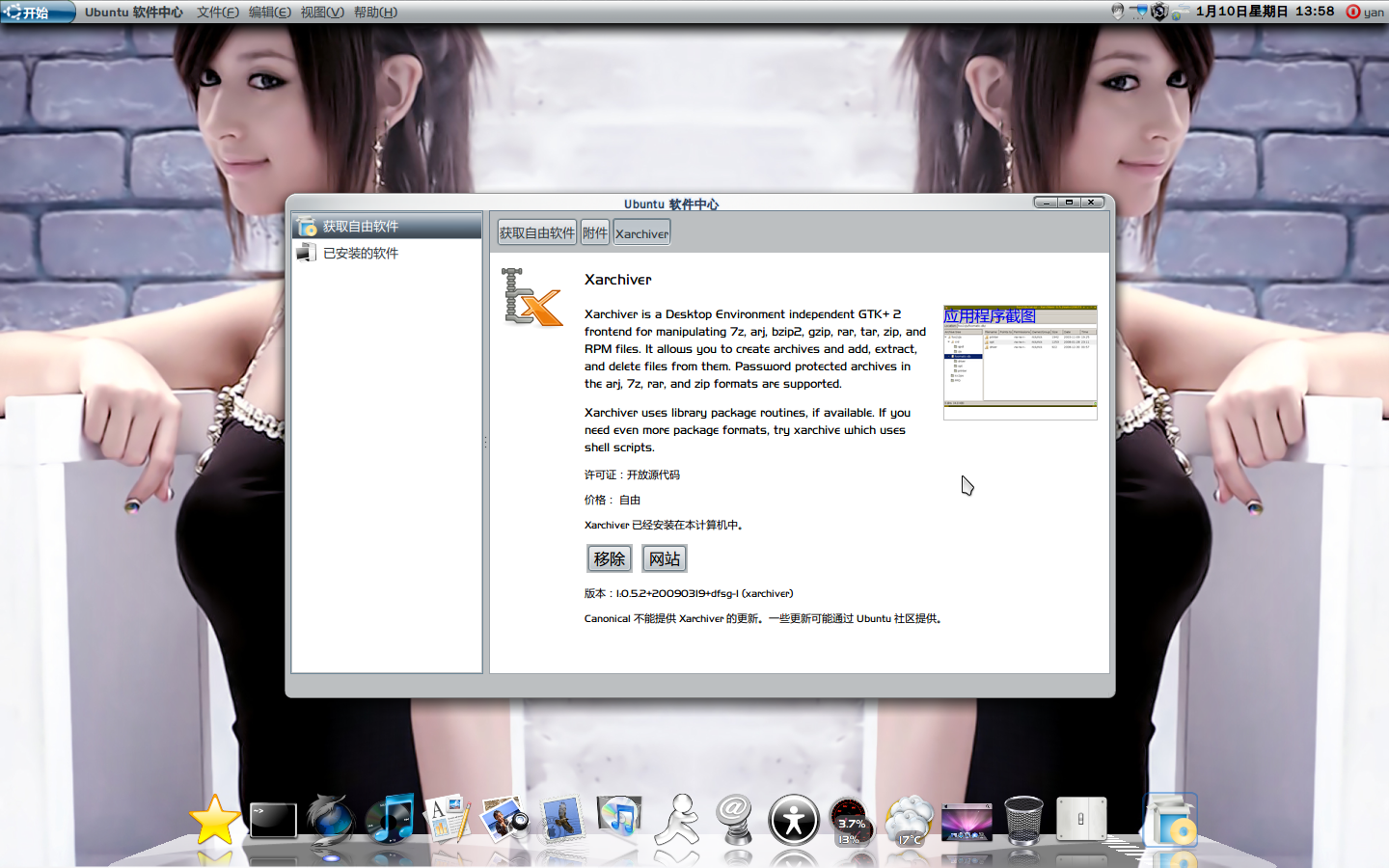Close the Ubuntu 软件中心 window

pos(1092,203)
